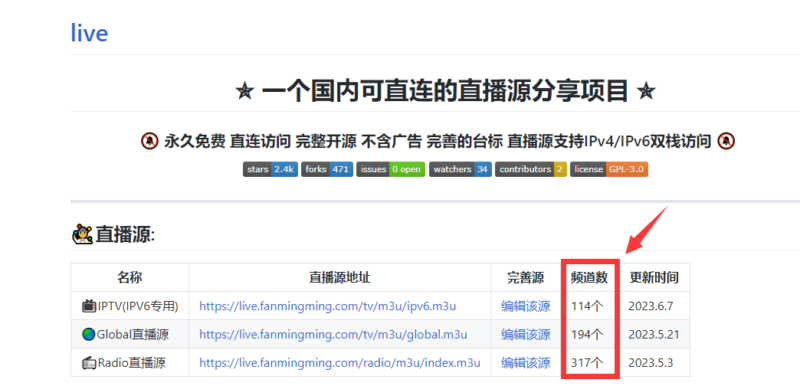Click the 一个国内可直连的直播源分享项目 title
The image size is (800, 386).
pyautogui.click(x=445, y=92)
